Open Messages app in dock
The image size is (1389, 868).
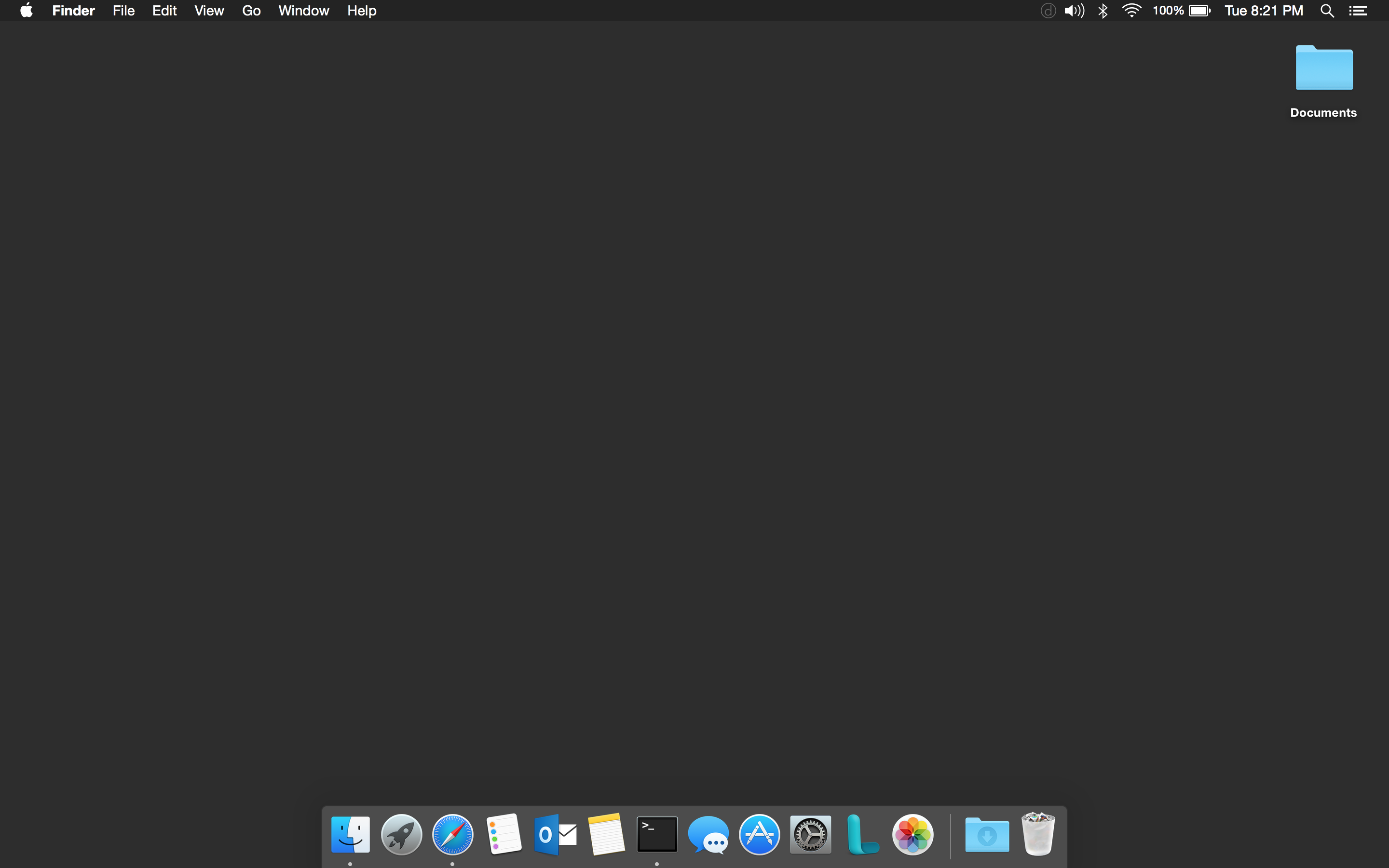(x=708, y=834)
